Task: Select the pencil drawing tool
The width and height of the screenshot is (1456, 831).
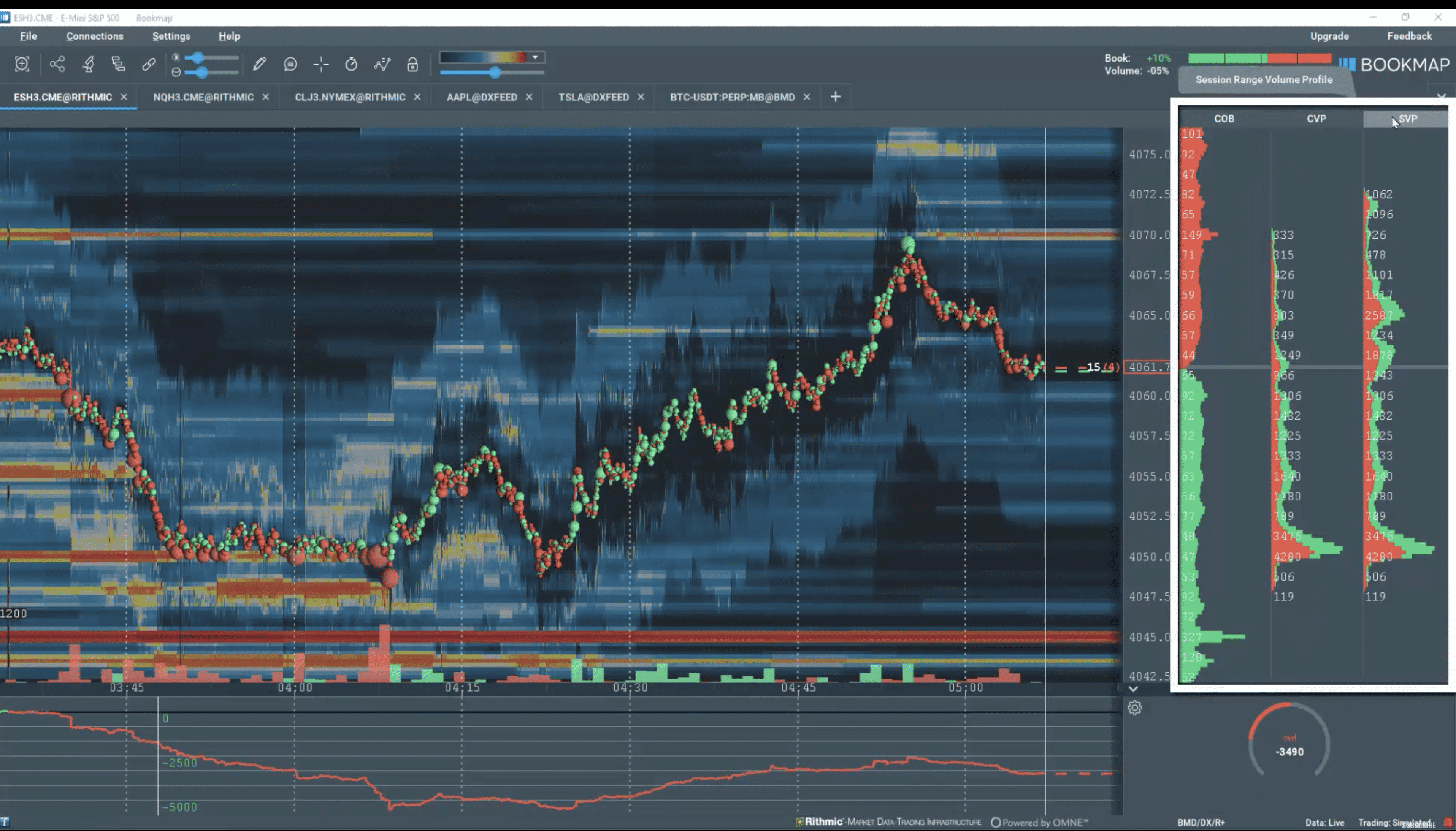Action: (260, 64)
